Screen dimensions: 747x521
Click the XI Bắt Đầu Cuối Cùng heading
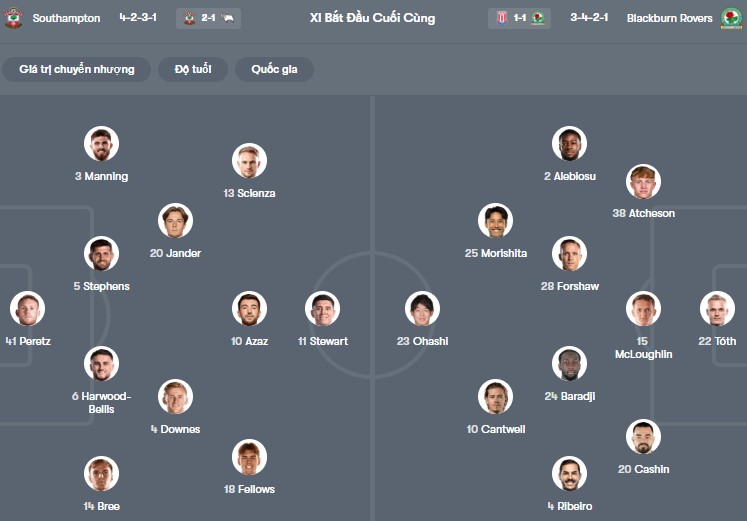coord(372,18)
